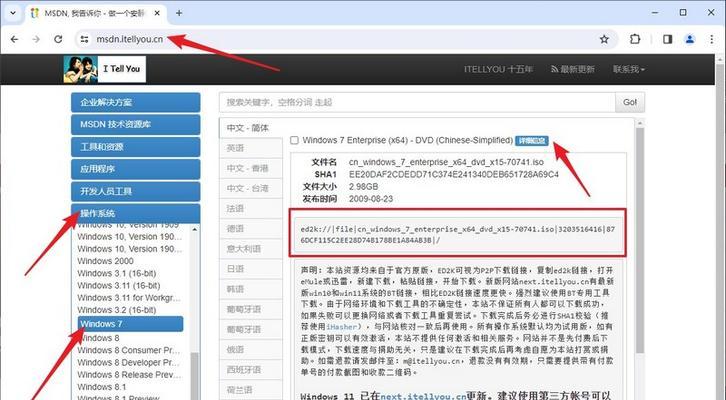Click the 2009-08-23 release date value
This screenshot has width=726, height=400.
coord(371,199)
